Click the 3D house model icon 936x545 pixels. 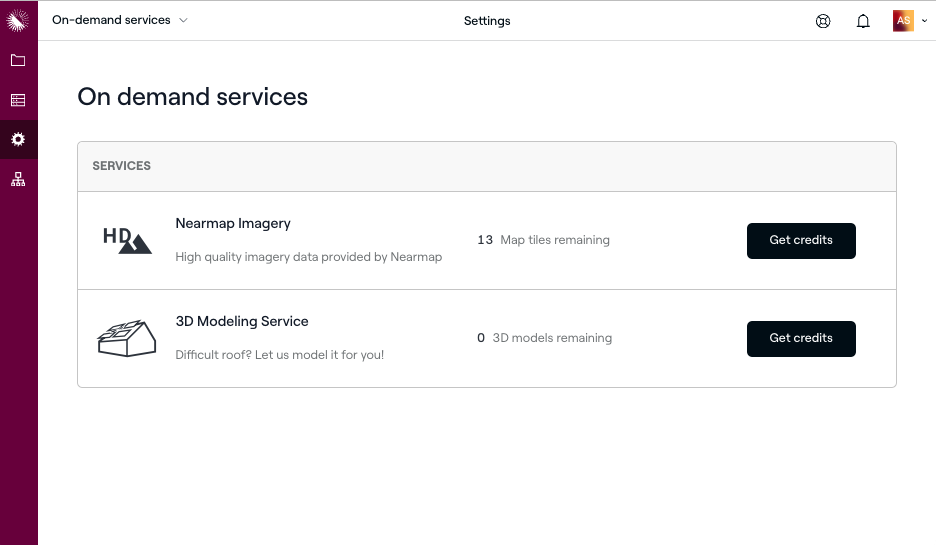click(127, 338)
